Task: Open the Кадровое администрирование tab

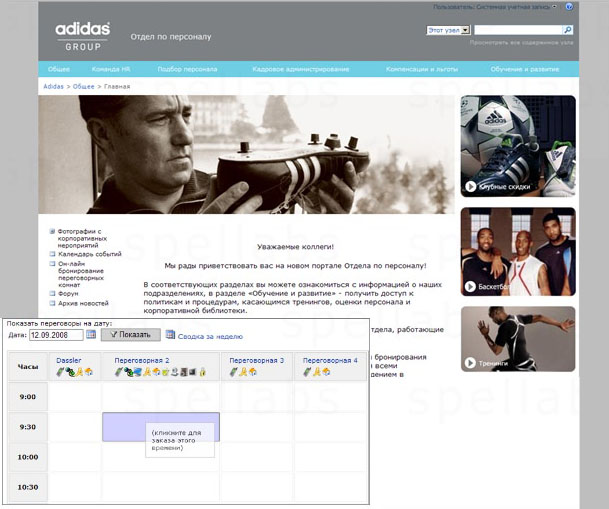Action: click(301, 69)
